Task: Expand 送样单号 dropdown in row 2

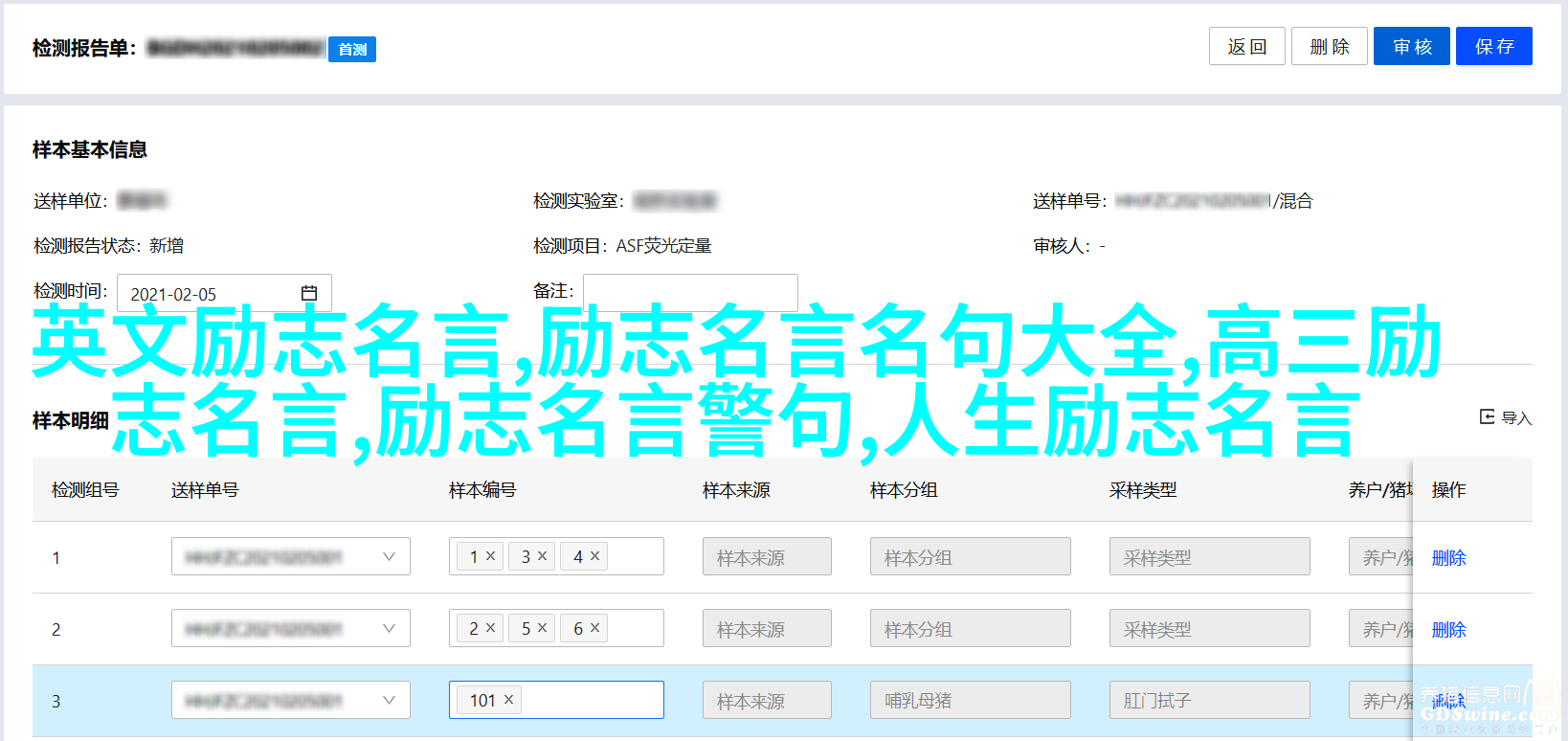Action: pyautogui.click(x=389, y=628)
